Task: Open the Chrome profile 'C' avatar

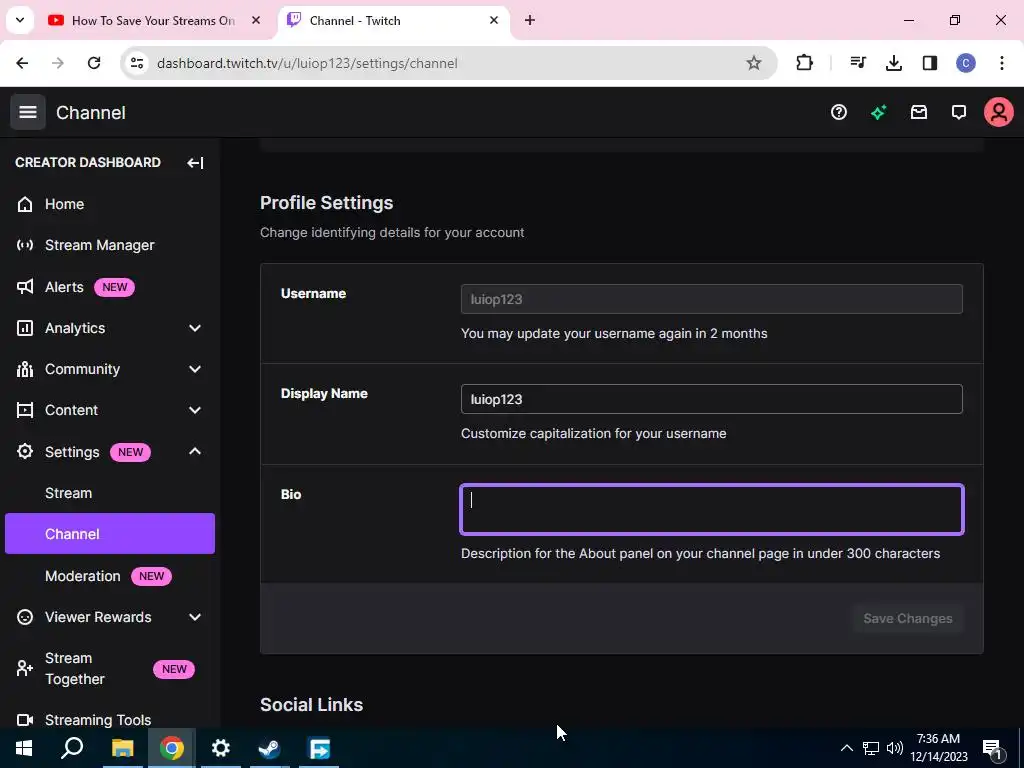Action: 965,63
